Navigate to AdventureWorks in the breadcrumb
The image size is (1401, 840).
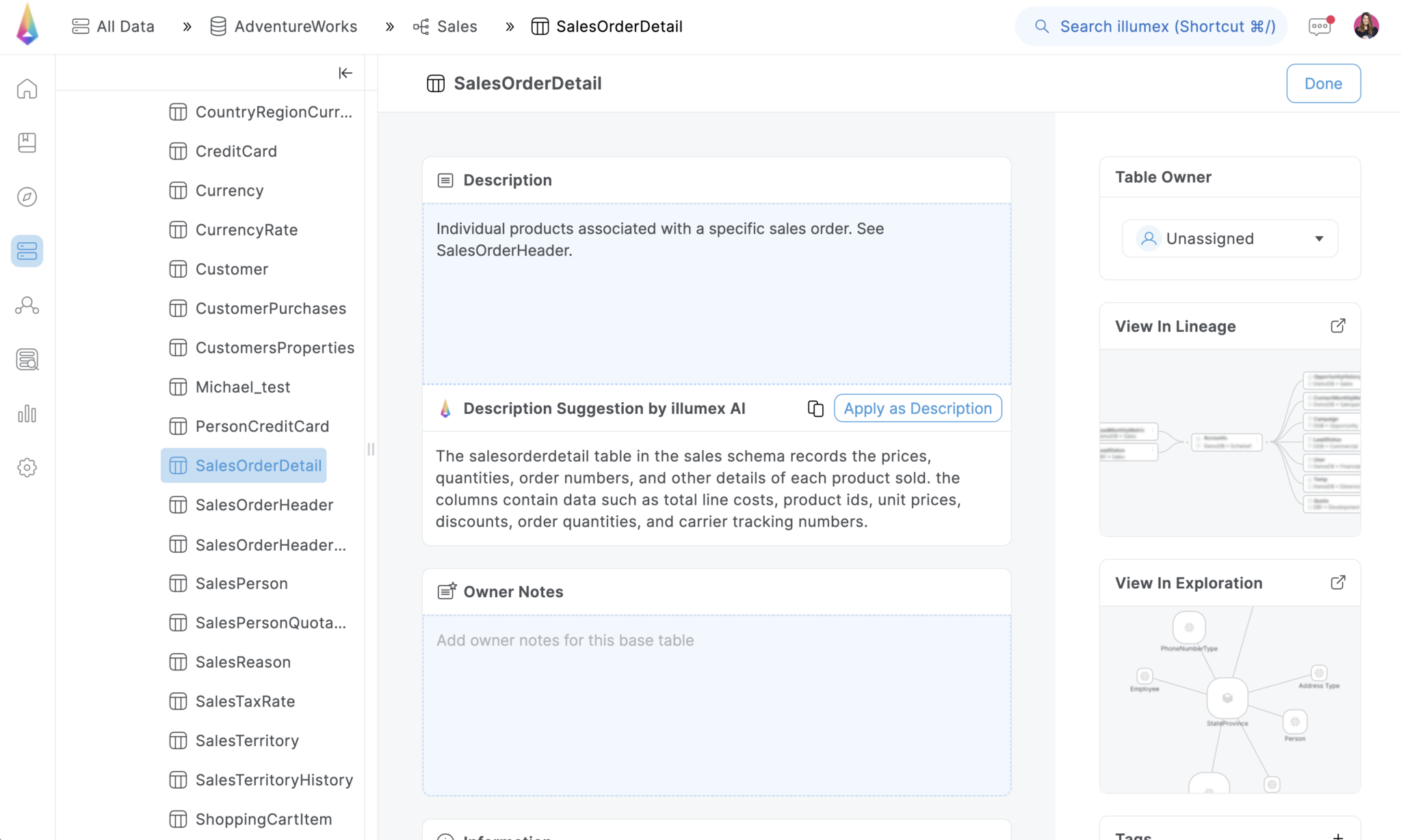pyautogui.click(x=296, y=26)
